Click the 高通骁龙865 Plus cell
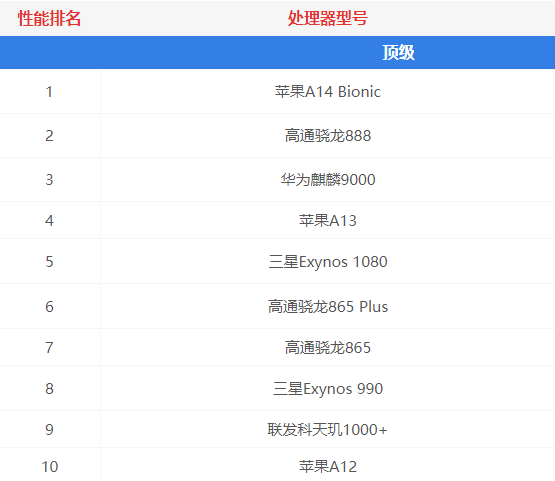Screen dimensions: 555x481 click(x=328, y=307)
